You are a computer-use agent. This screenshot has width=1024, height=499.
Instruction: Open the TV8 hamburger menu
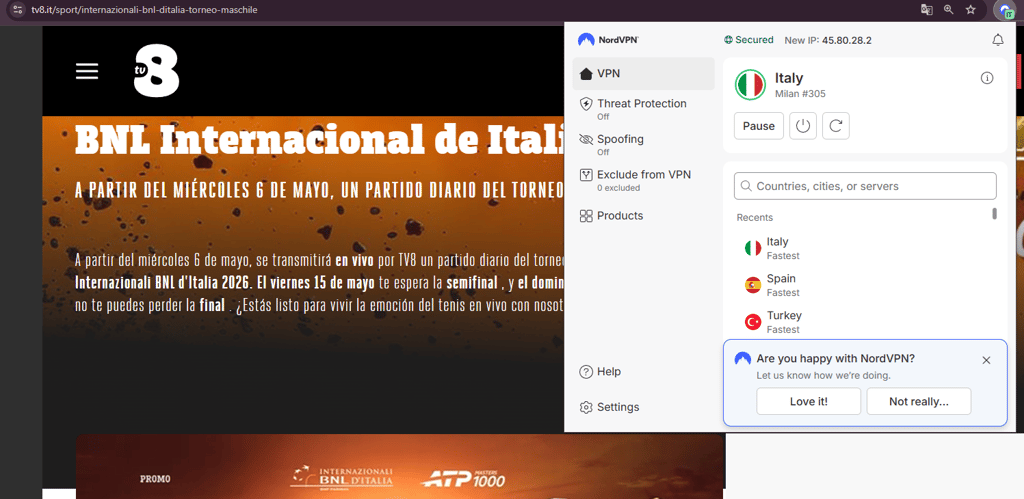pyautogui.click(x=87, y=71)
